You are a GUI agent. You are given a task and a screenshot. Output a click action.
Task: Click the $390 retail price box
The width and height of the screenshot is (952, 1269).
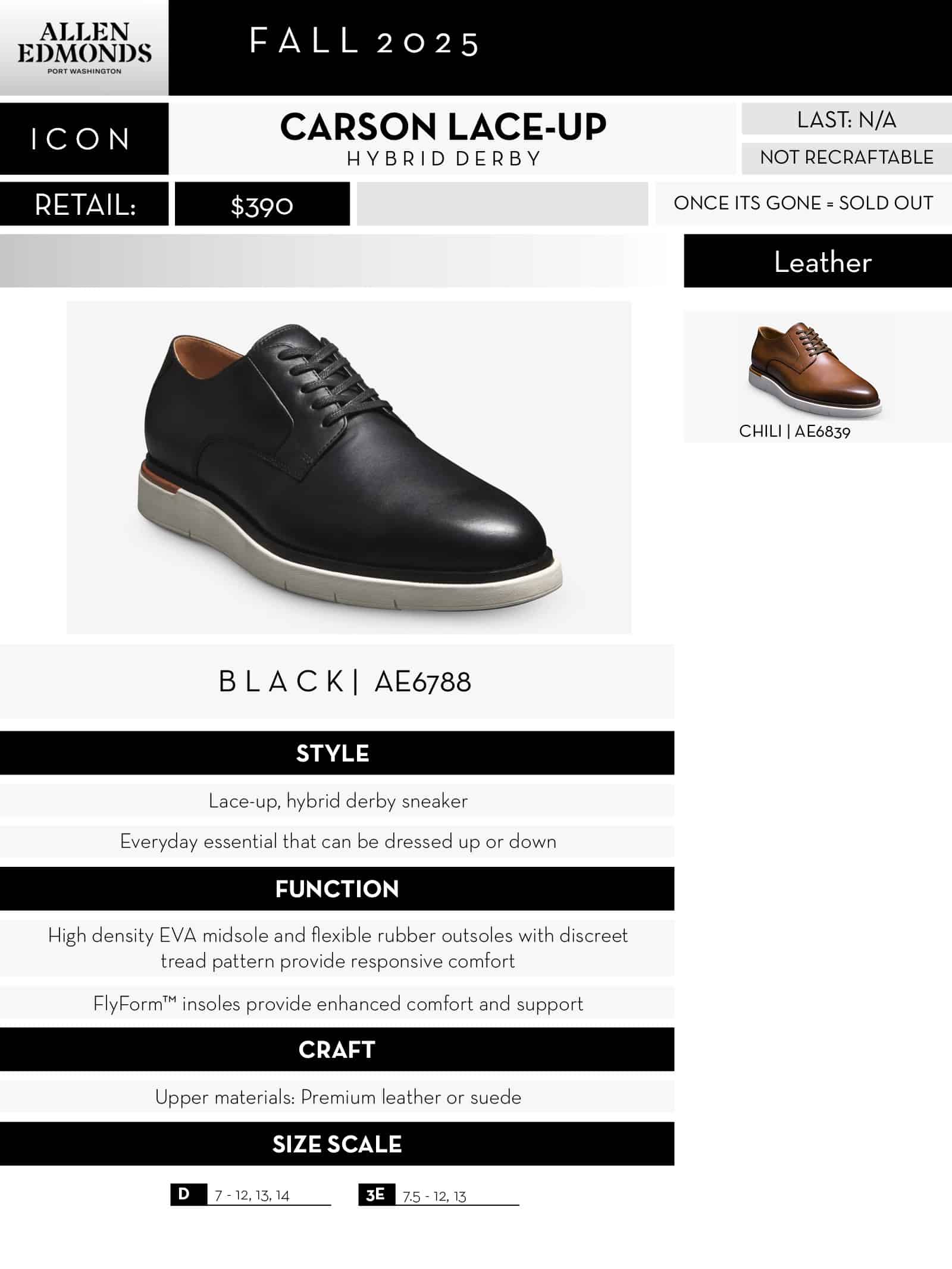262,205
